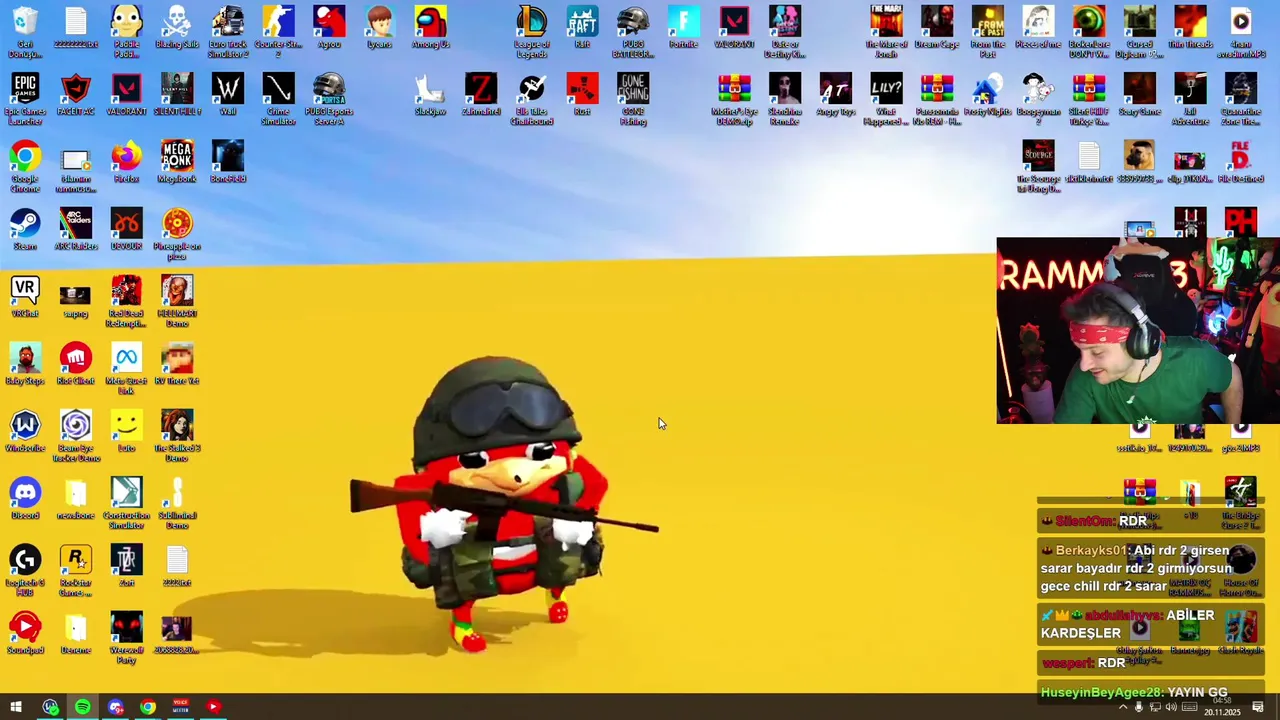Open the DEVOUR game shortcut
The width and height of the screenshot is (1280, 720).
point(126,230)
